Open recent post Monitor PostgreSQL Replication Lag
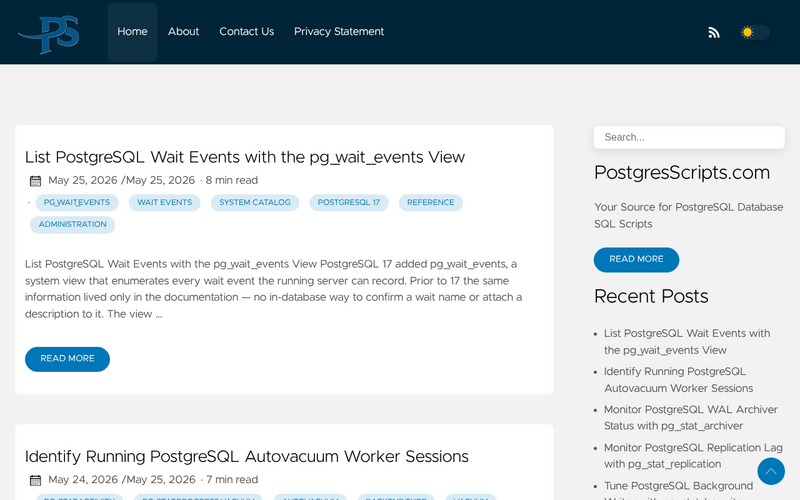Viewport: 800px width, 500px height. click(x=693, y=456)
